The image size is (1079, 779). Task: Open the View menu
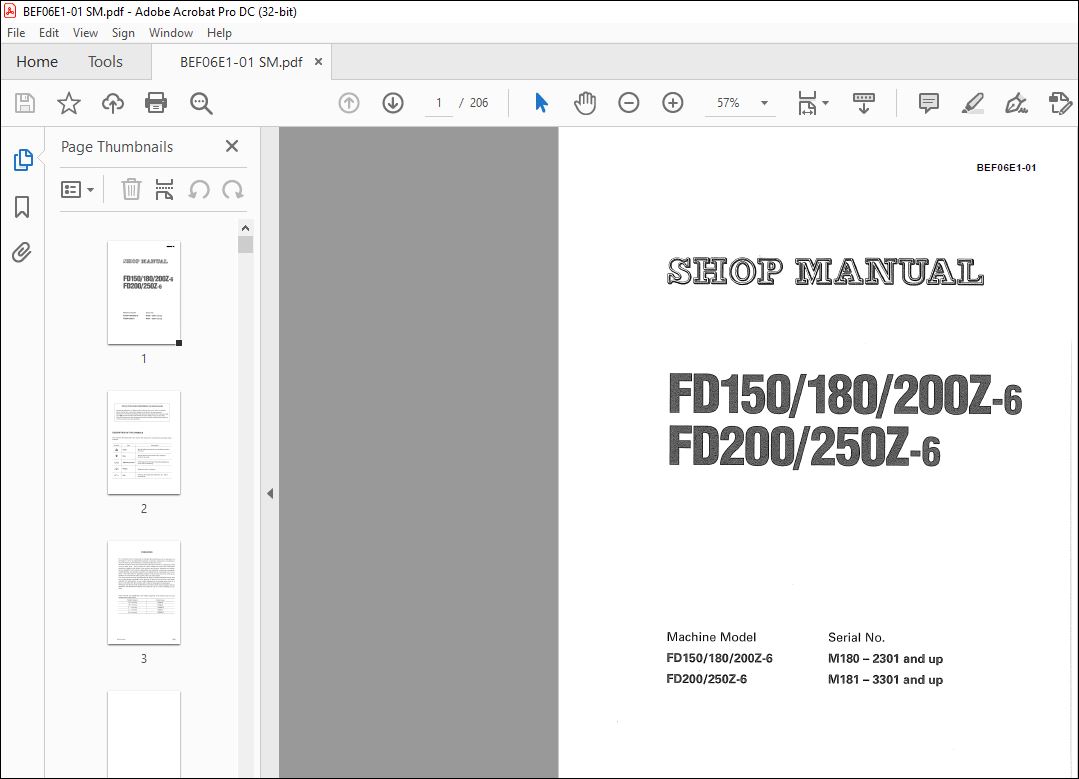pyautogui.click(x=85, y=33)
